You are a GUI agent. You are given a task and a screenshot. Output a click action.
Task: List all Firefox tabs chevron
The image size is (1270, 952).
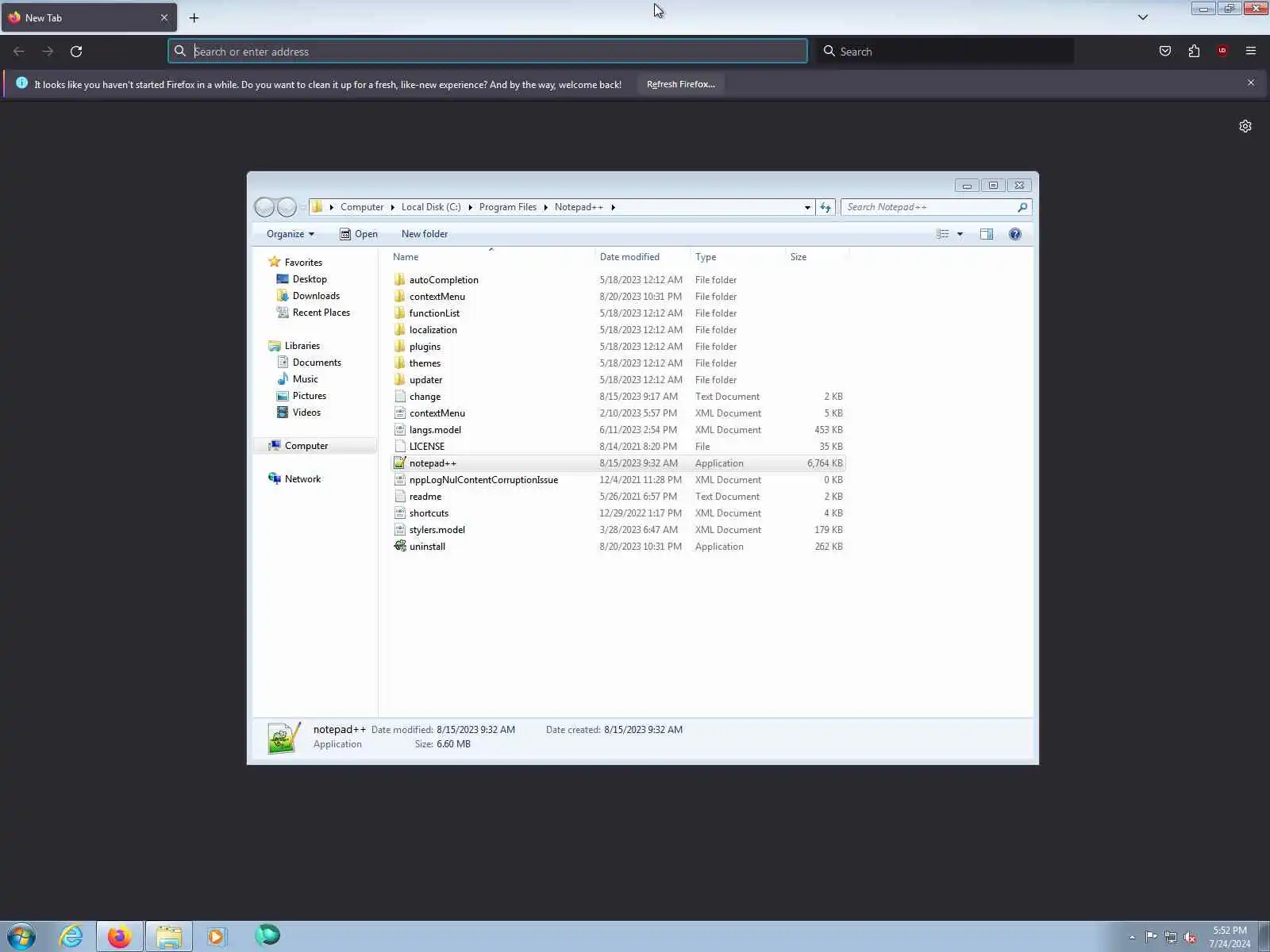tap(1143, 17)
